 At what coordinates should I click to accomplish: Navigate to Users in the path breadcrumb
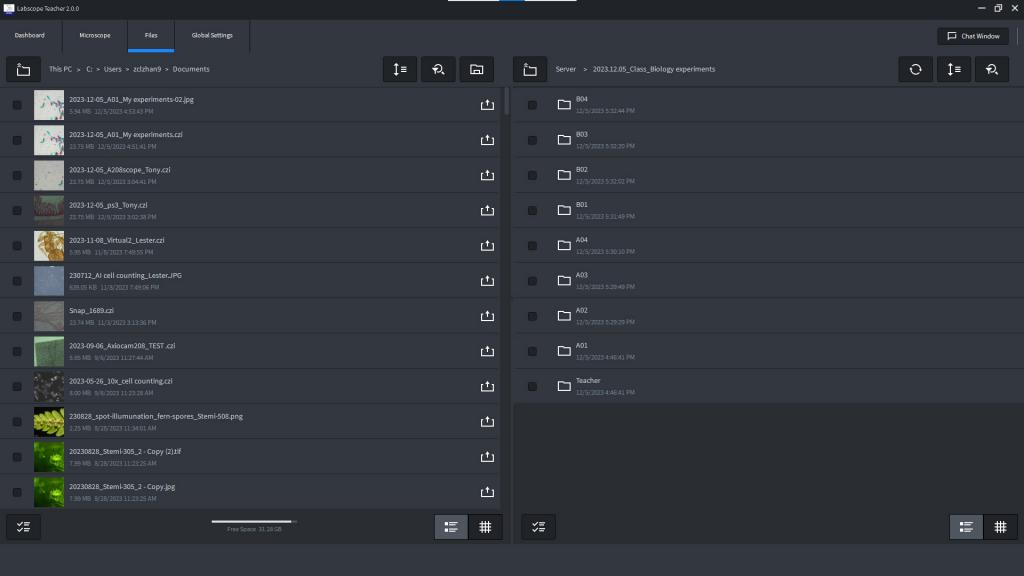[112, 69]
